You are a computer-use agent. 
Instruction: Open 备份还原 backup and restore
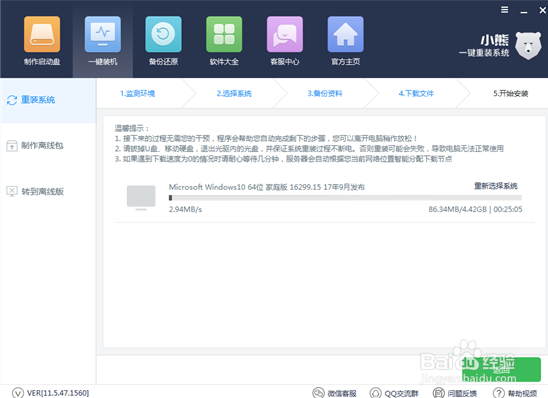tap(163, 41)
